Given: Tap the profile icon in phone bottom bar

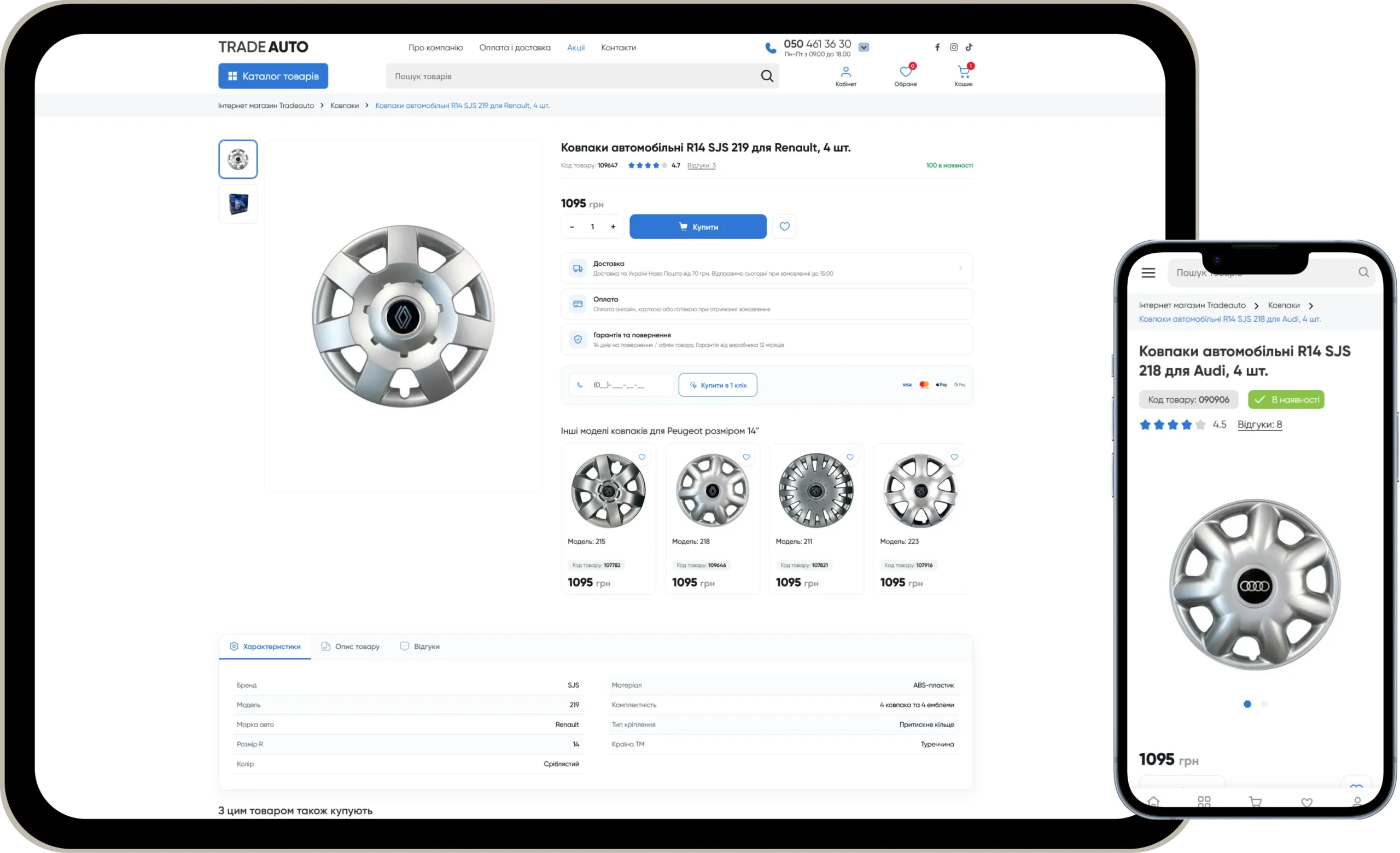Looking at the screenshot, I should (x=1357, y=801).
